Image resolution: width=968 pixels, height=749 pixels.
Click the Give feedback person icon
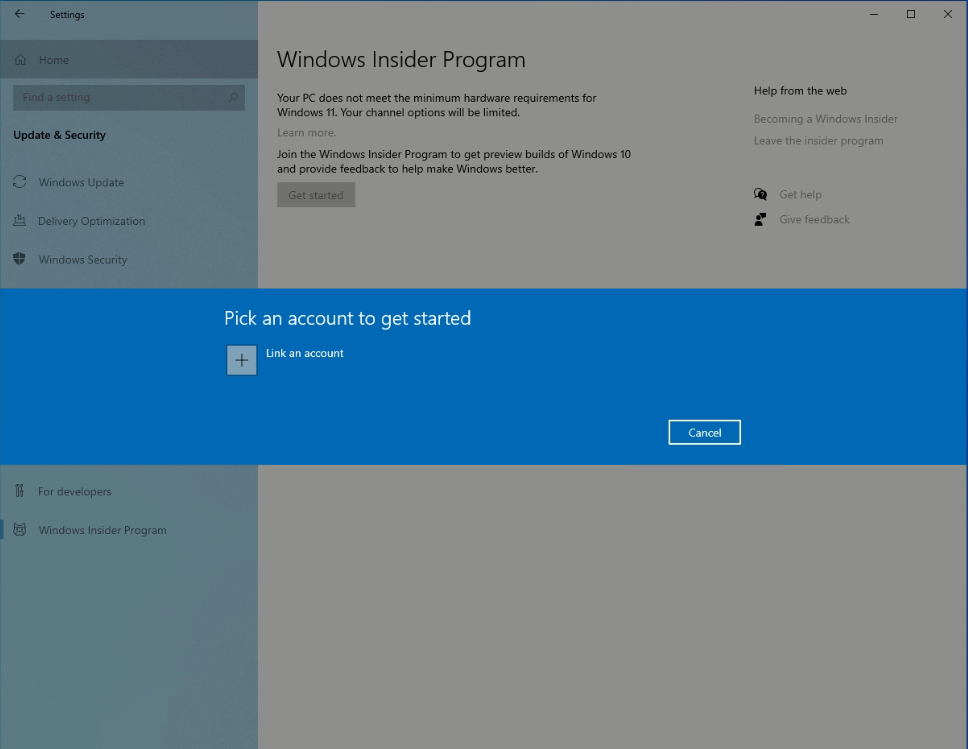(x=761, y=219)
